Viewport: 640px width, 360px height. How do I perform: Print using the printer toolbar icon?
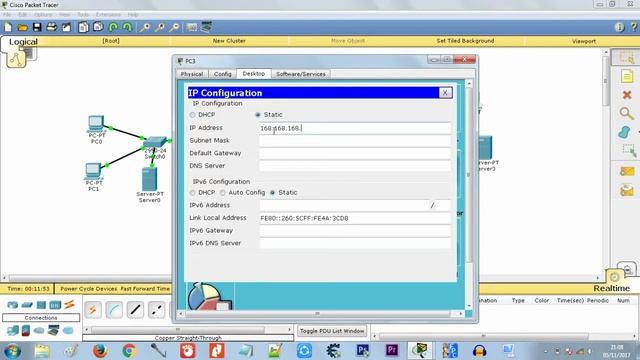tap(52, 27)
